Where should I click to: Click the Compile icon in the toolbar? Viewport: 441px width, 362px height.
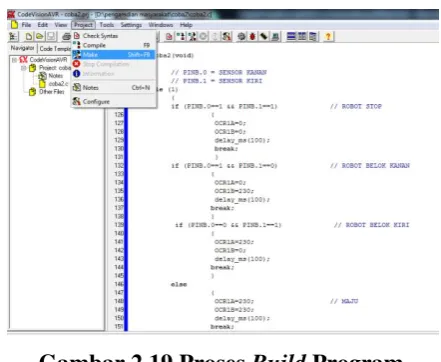point(181,36)
